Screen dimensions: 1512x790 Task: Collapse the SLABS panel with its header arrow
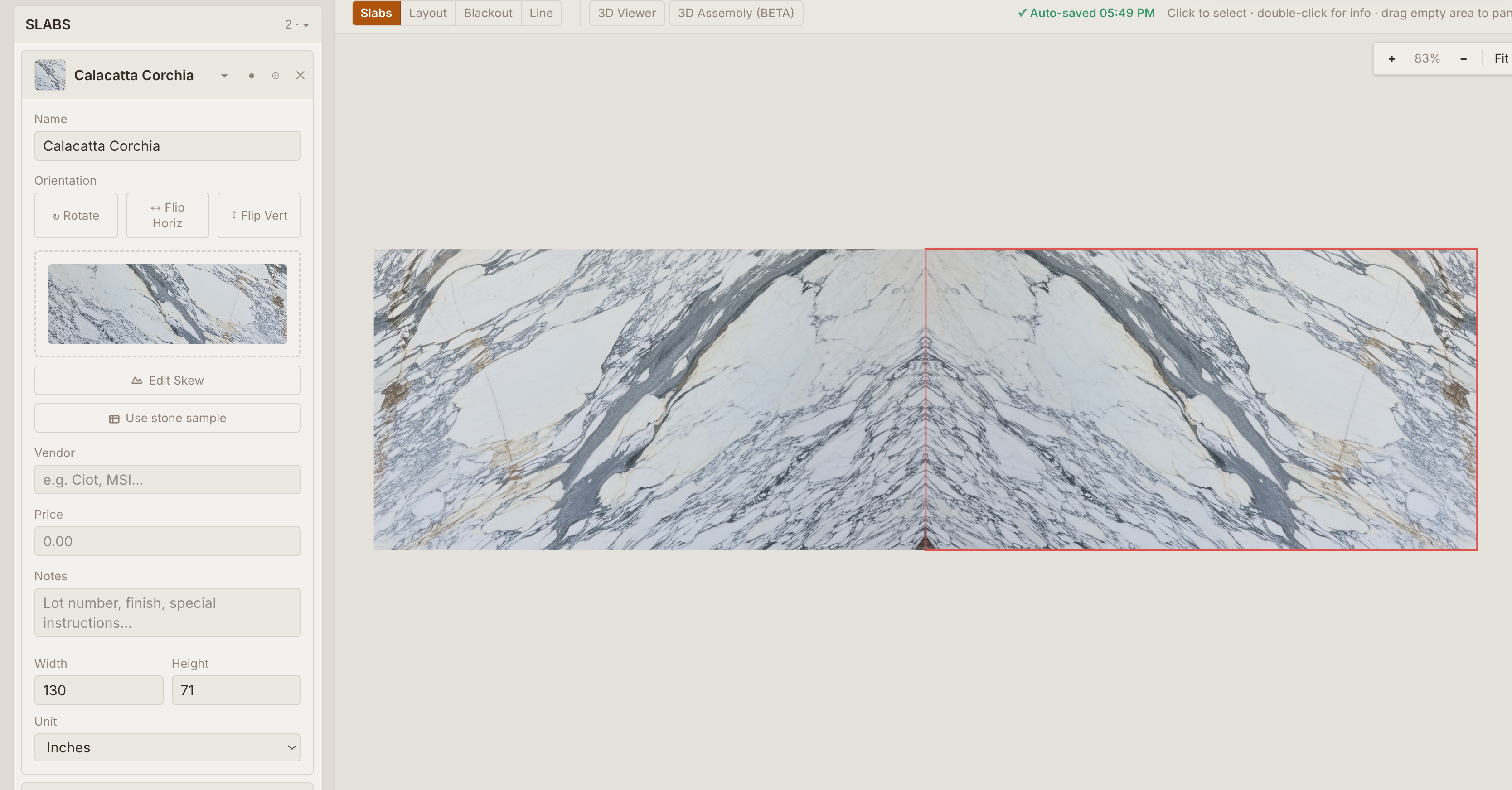coord(306,25)
